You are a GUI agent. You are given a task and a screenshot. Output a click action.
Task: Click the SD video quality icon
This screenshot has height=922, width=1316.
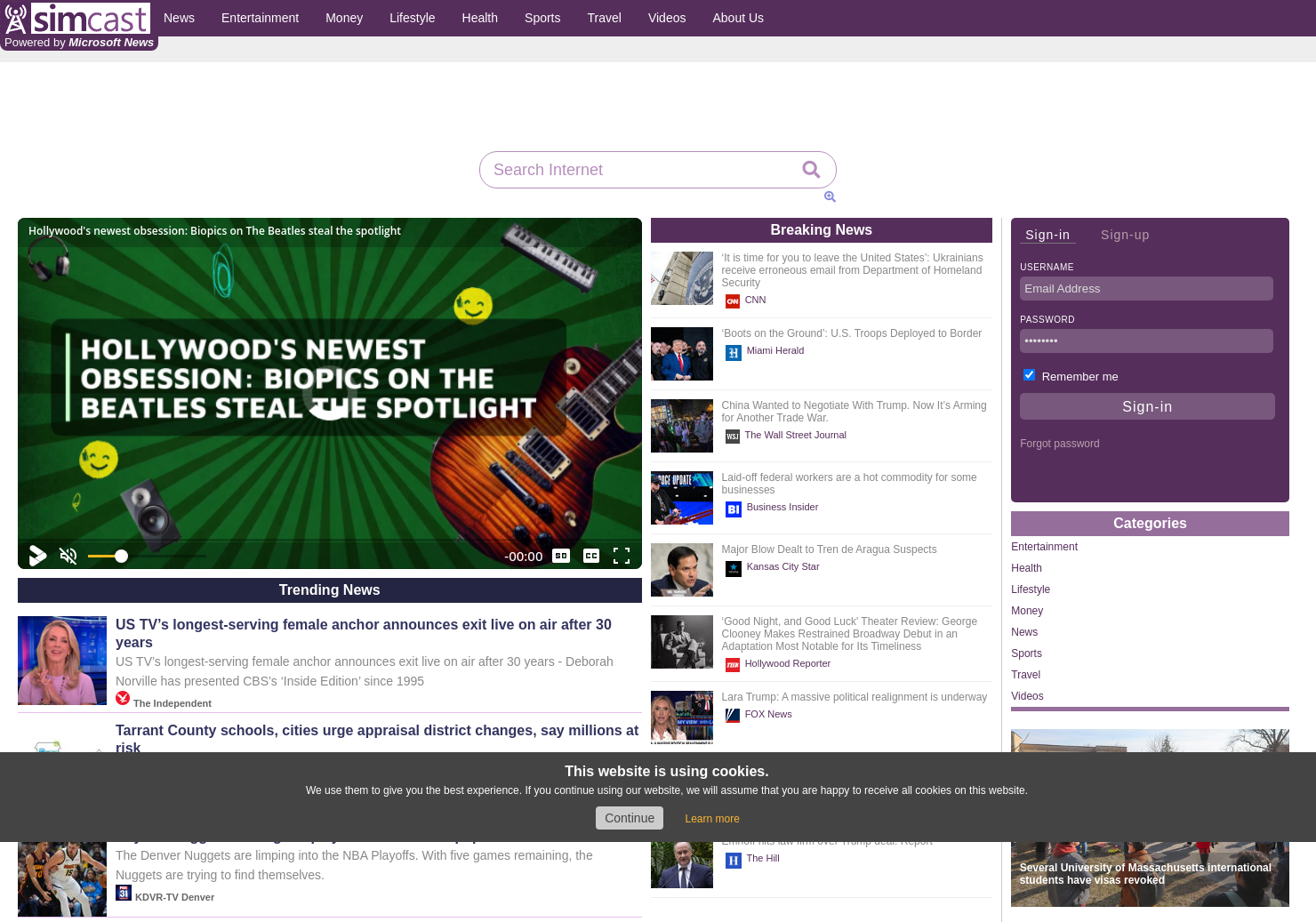tap(561, 556)
